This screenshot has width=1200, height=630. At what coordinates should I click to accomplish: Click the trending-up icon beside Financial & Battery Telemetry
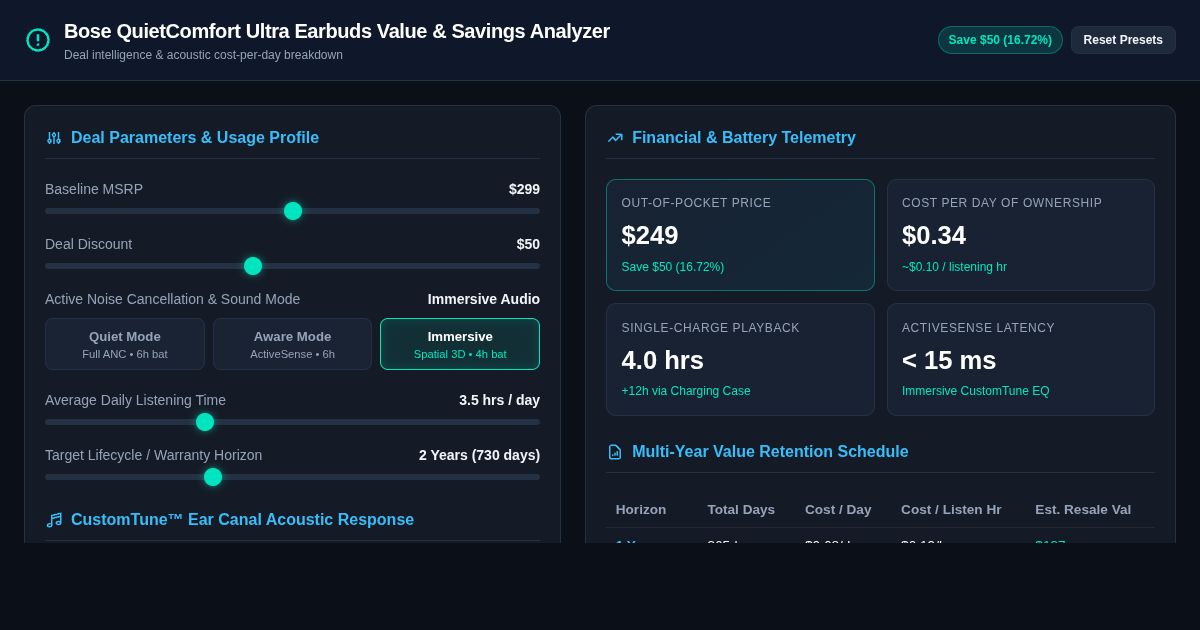point(615,138)
